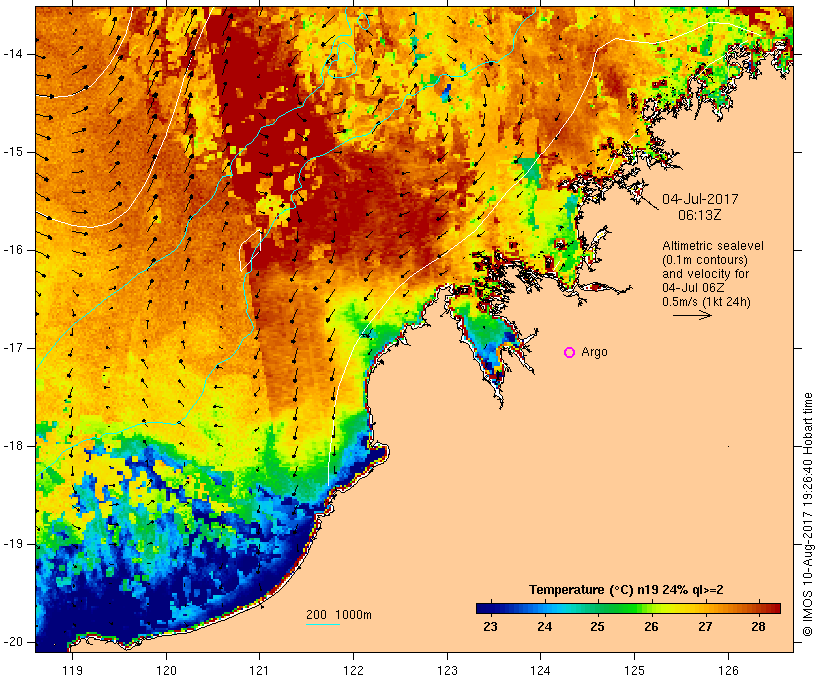Click the 'Altimetric sealevel' legend text

pos(713,246)
